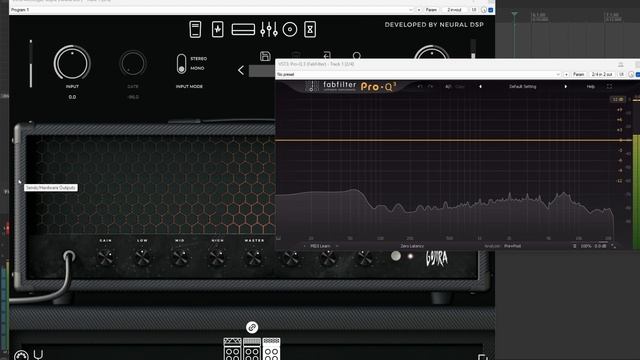Image resolution: width=640 pixels, height=360 pixels.
Task: Toggle the amp power switch beside the LED
Action: pos(396,256)
